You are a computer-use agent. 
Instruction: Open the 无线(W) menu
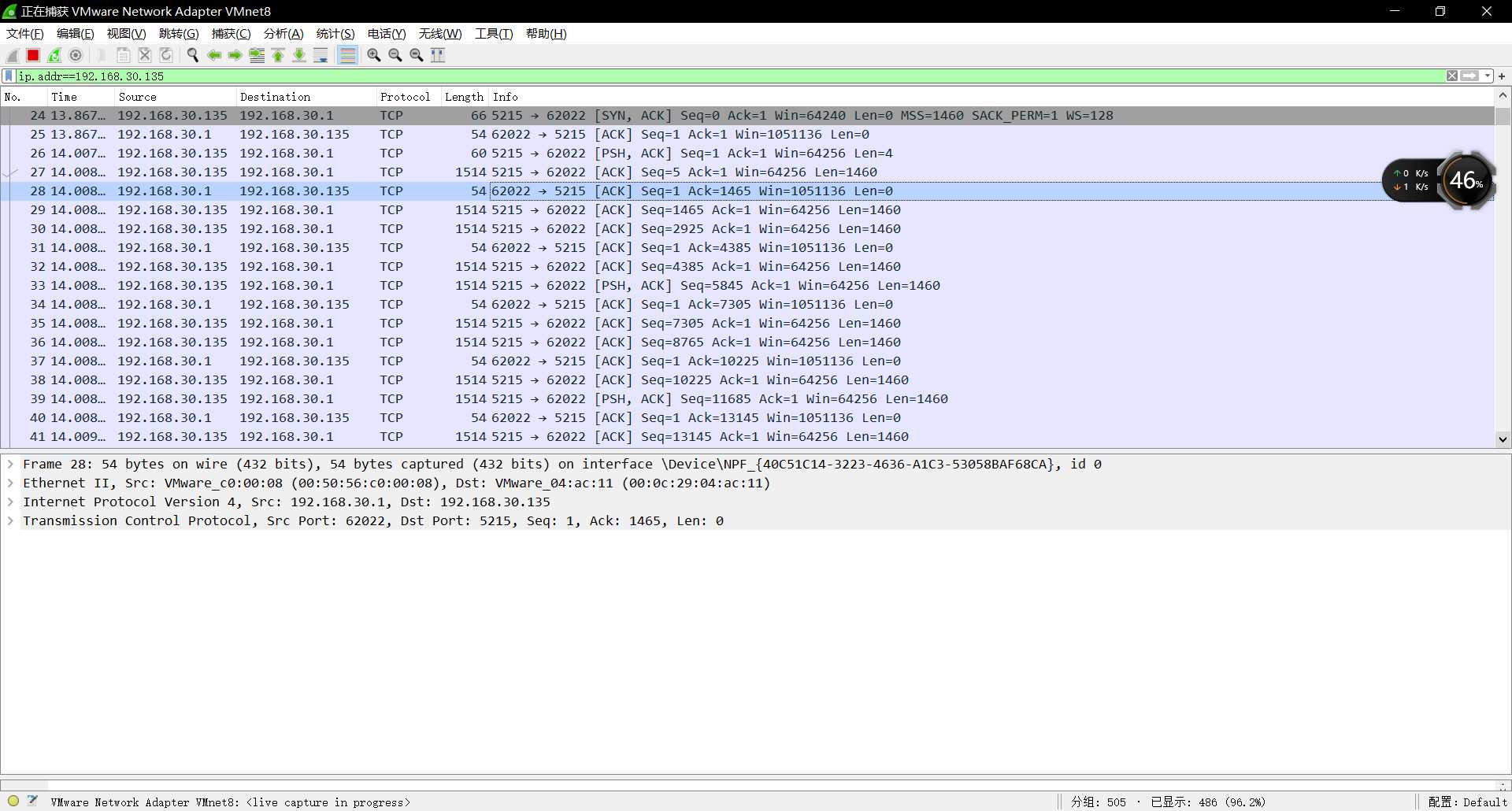440,34
